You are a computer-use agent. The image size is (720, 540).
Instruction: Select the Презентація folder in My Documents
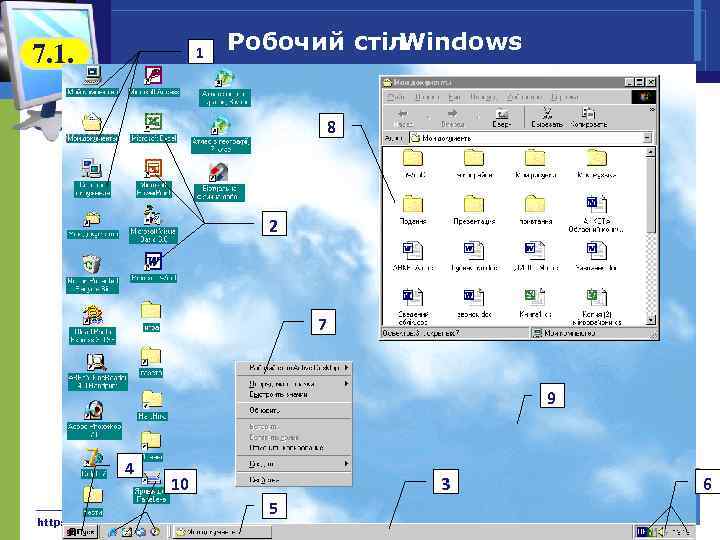pyautogui.click(x=474, y=209)
